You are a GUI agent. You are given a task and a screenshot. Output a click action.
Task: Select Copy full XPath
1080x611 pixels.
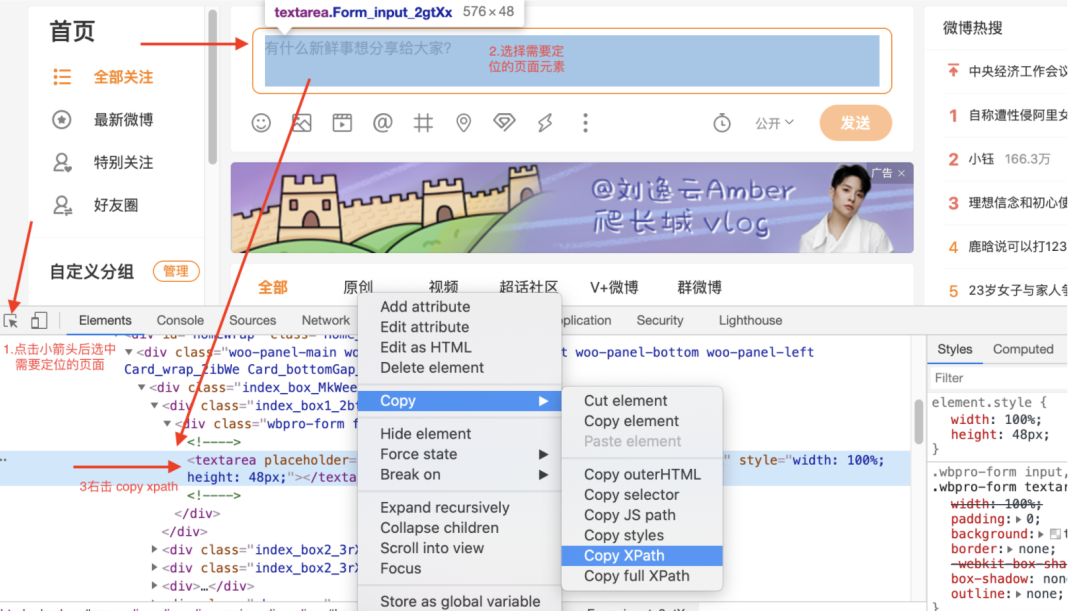coord(642,576)
